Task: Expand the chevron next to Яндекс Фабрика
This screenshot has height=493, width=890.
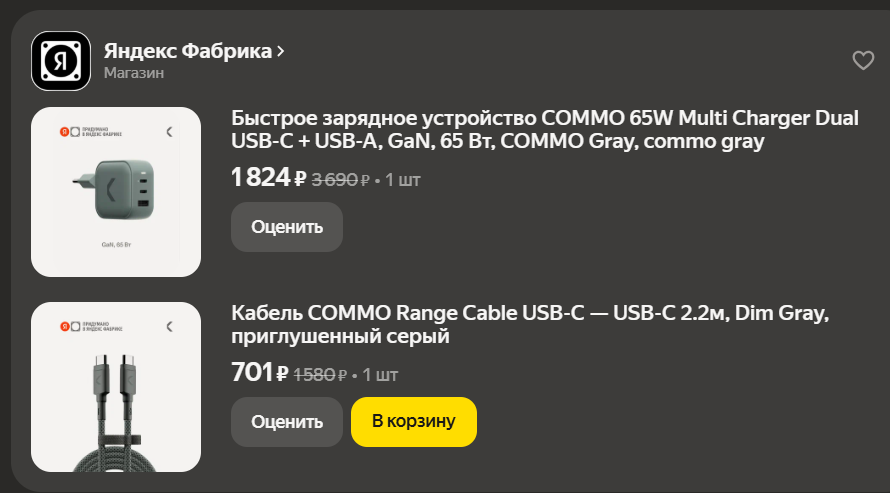Action: [281, 51]
